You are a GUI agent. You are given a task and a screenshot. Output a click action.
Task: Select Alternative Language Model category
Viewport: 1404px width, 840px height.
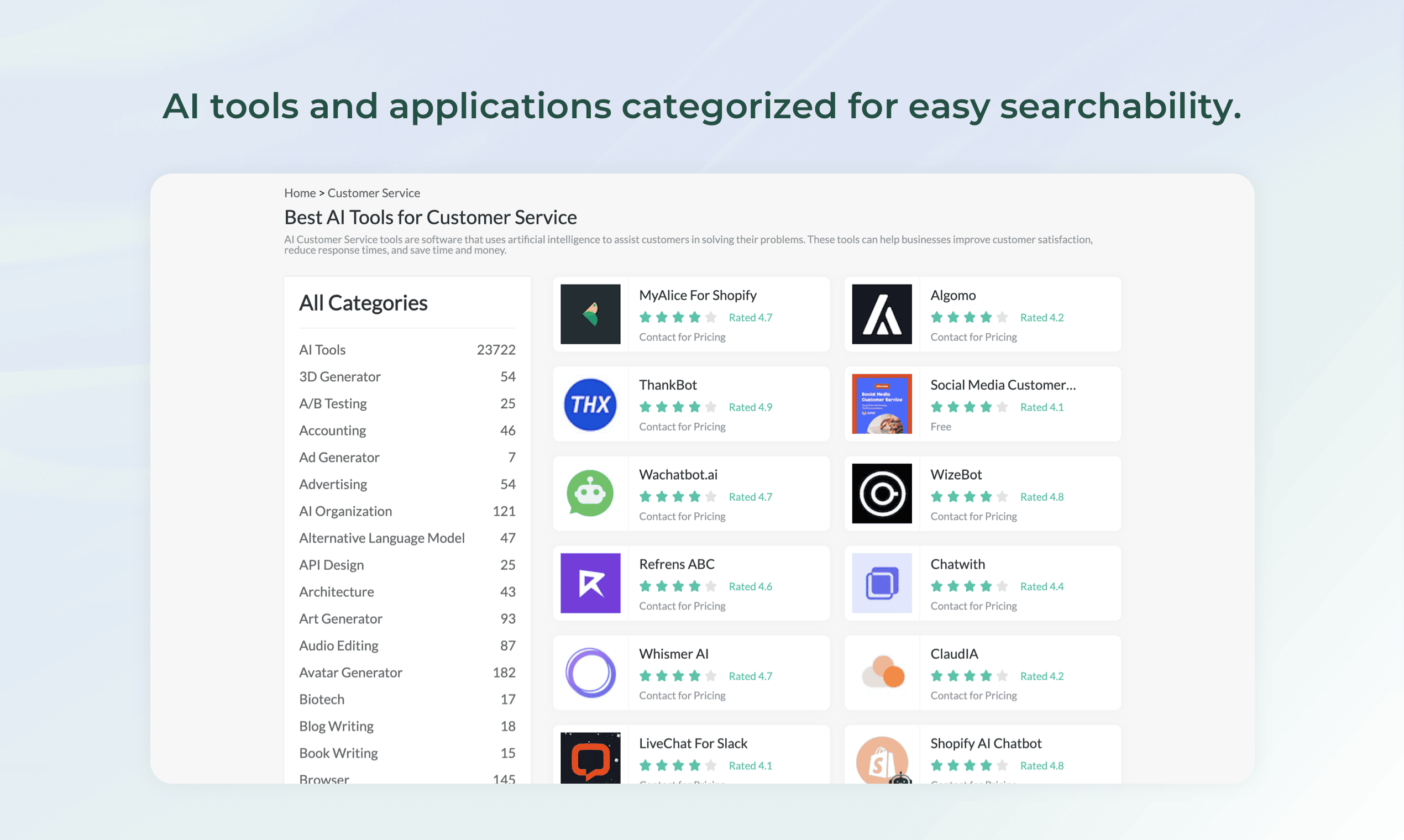click(x=381, y=538)
